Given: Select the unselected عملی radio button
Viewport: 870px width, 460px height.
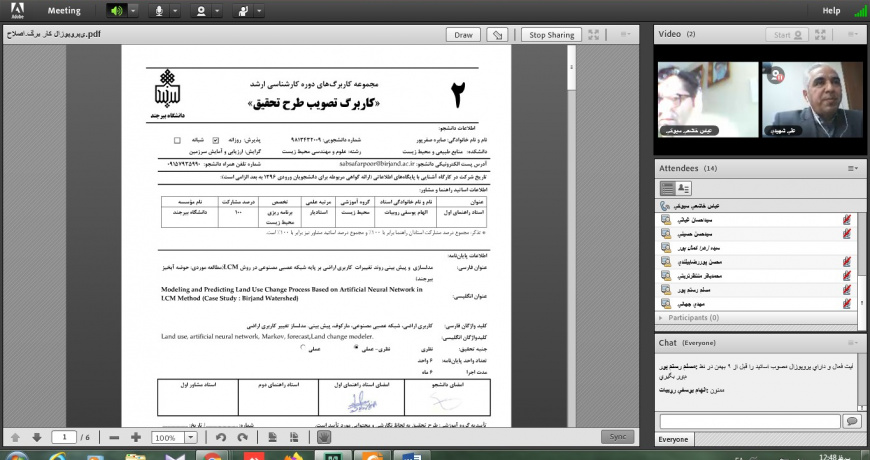Looking at the screenshot, I should 302,347.
